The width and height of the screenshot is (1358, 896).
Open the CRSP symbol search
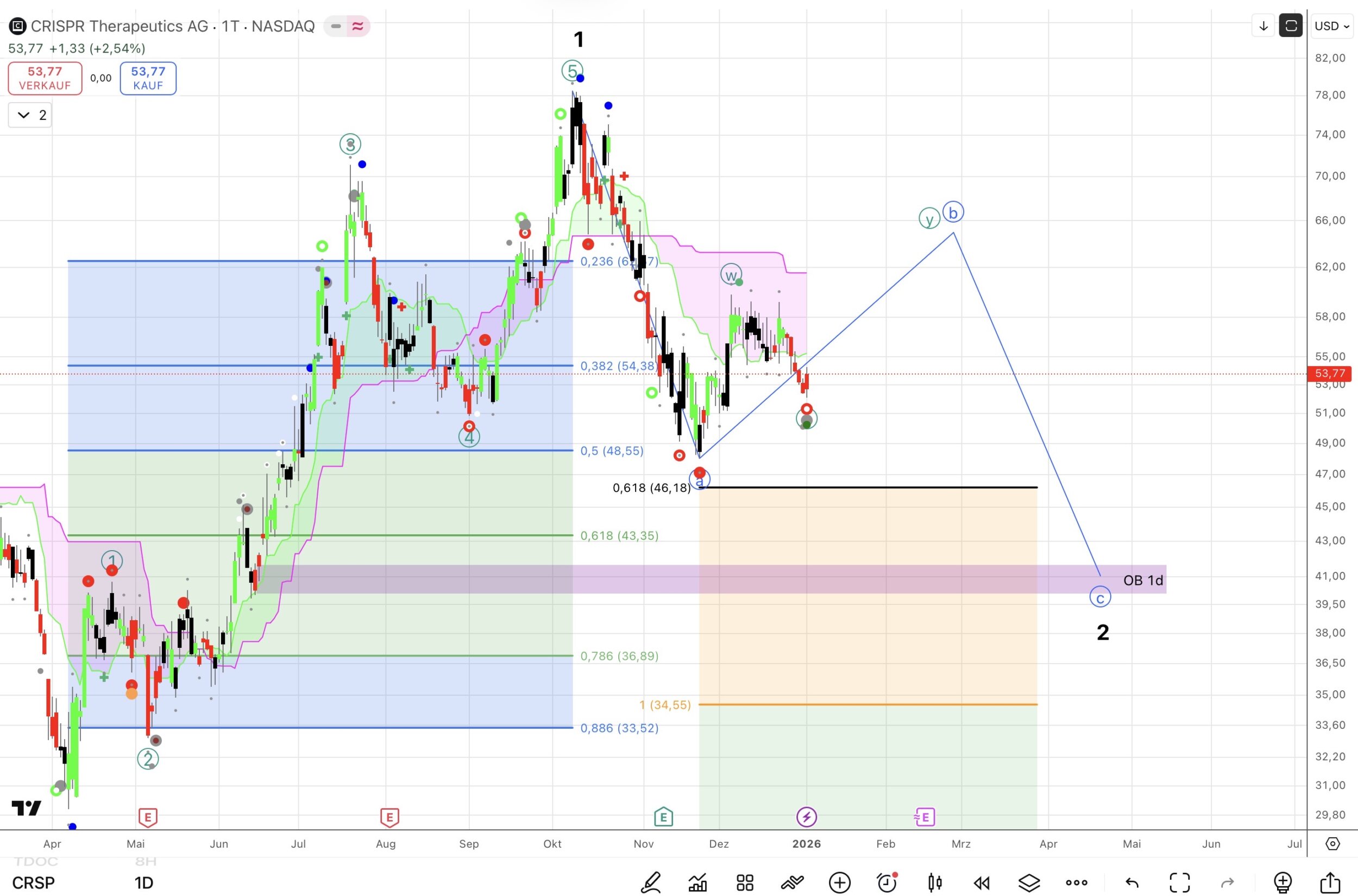(x=34, y=882)
